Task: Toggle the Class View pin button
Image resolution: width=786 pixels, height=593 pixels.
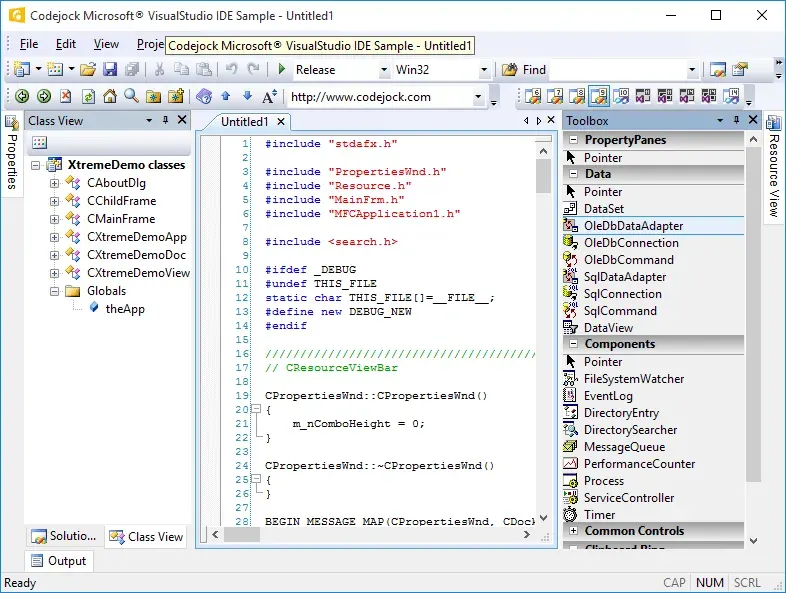Action: pos(165,120)
